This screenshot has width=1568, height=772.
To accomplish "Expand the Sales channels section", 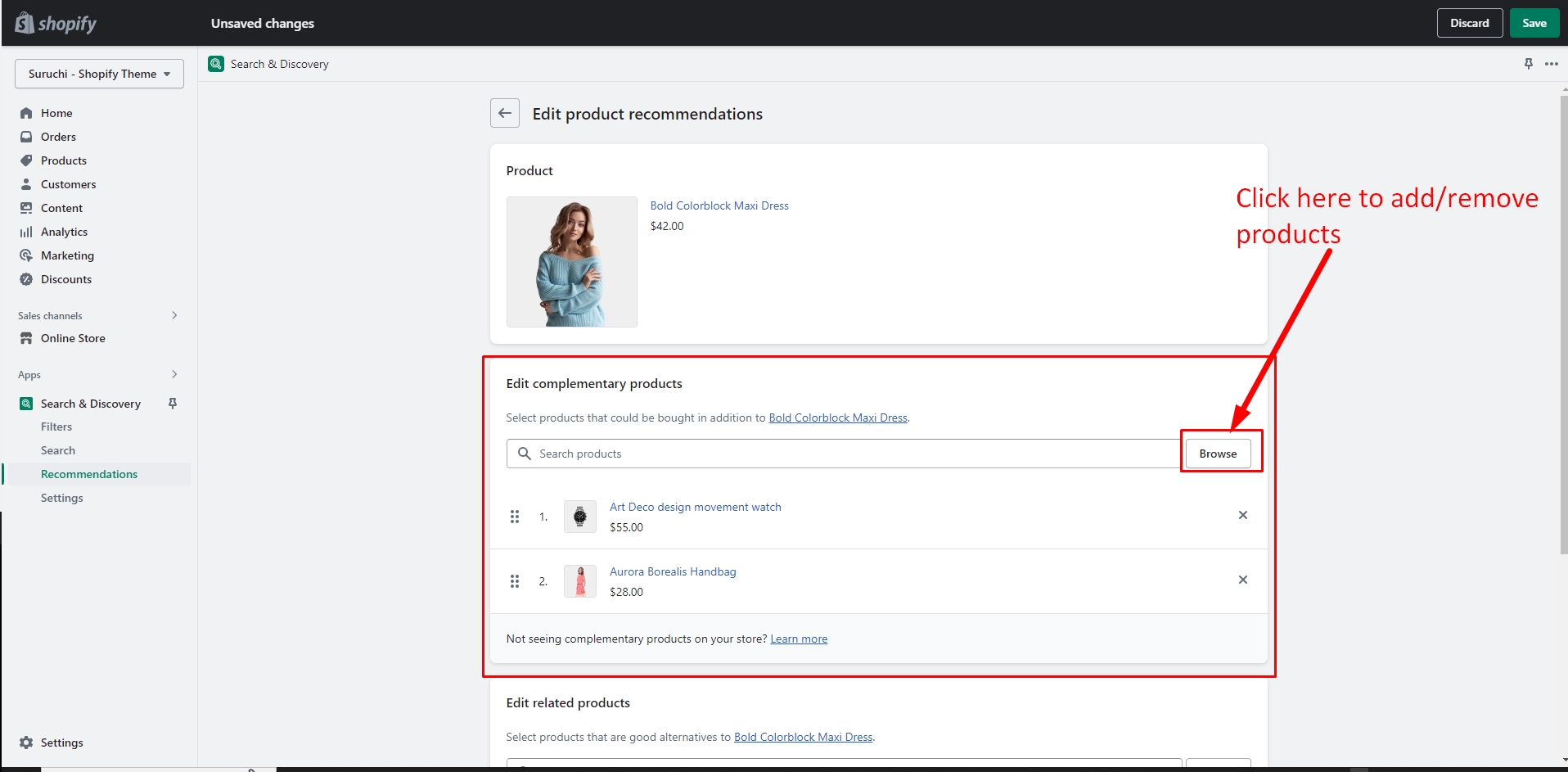I will point(174,315).
